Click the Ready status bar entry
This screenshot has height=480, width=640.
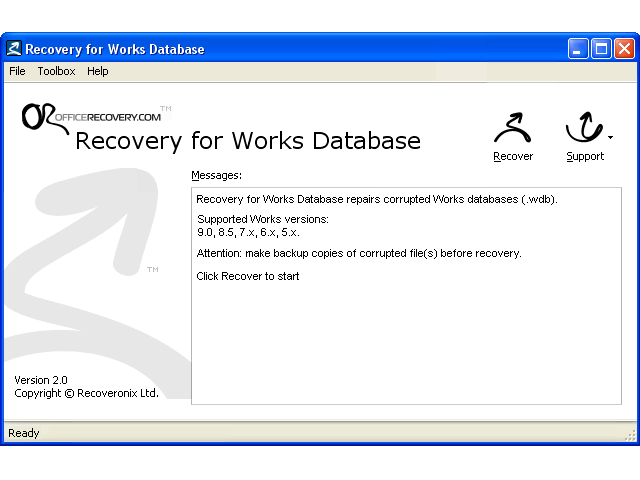[x=24, y=433]
